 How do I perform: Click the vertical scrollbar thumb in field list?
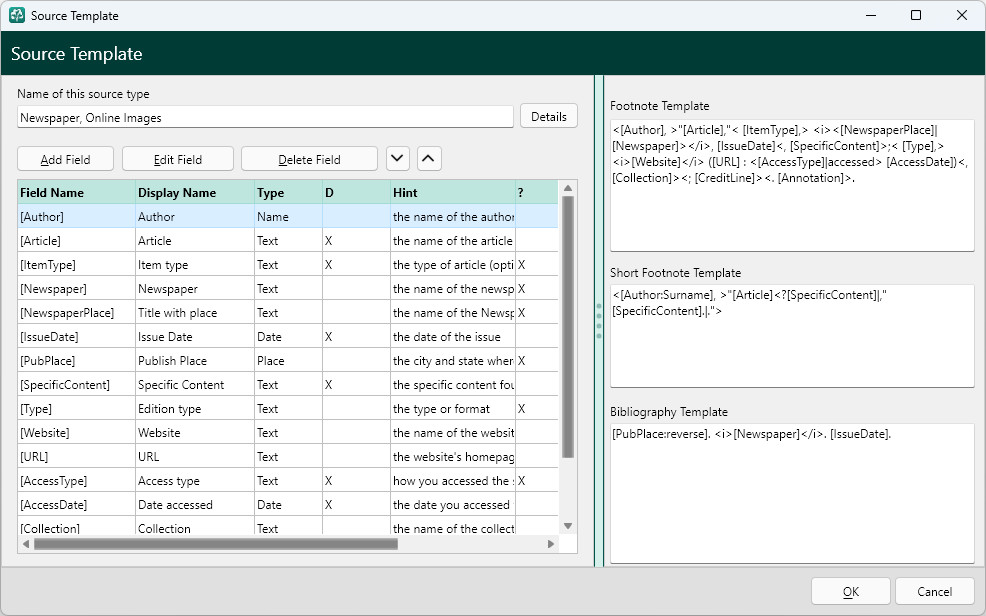568,327
